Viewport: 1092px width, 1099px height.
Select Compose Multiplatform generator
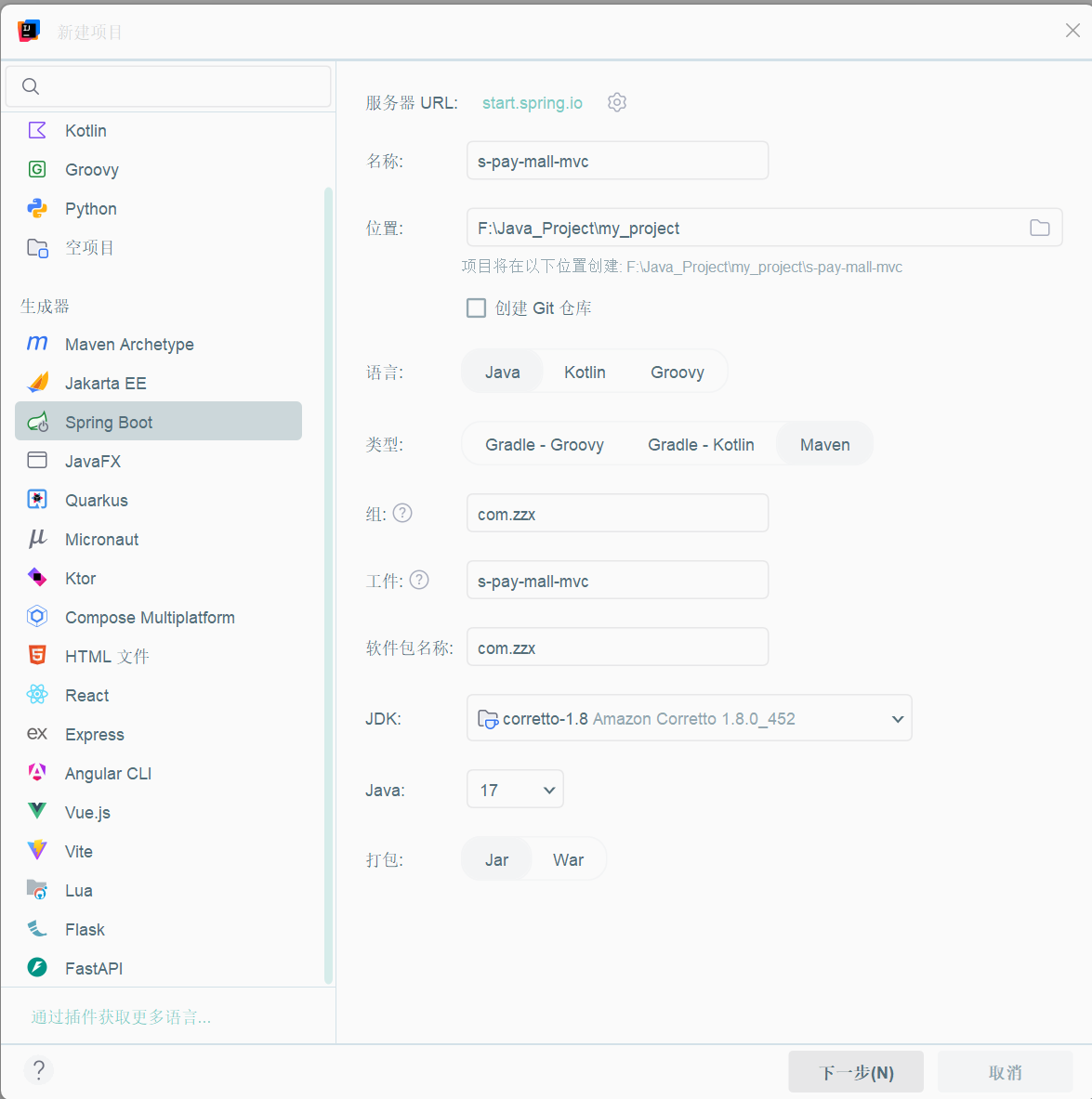(x=159, y=617)
